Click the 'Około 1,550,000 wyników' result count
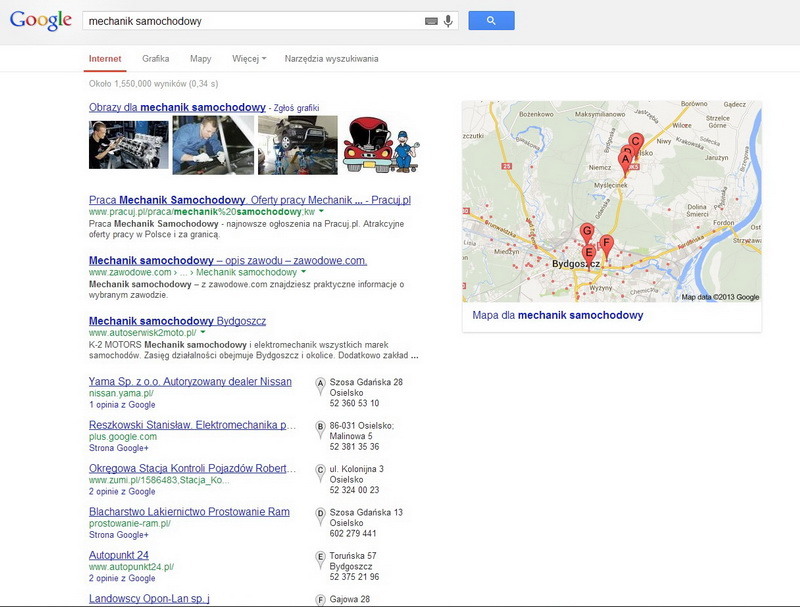This screenshot has width=800, height=607. [x=154, y=84]
